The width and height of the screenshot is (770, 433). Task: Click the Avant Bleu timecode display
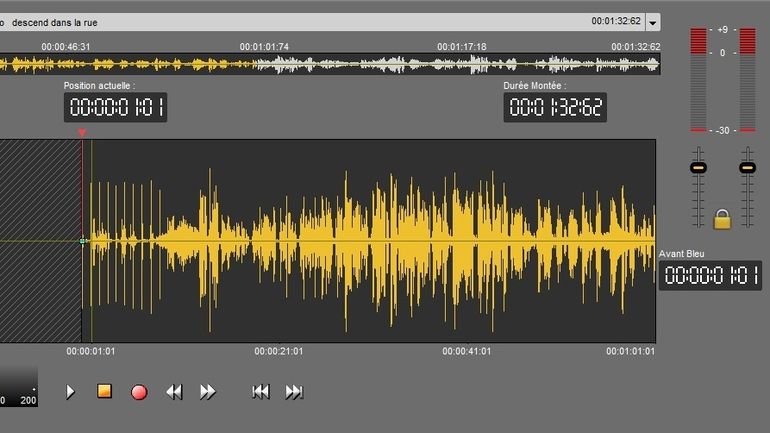710,275
